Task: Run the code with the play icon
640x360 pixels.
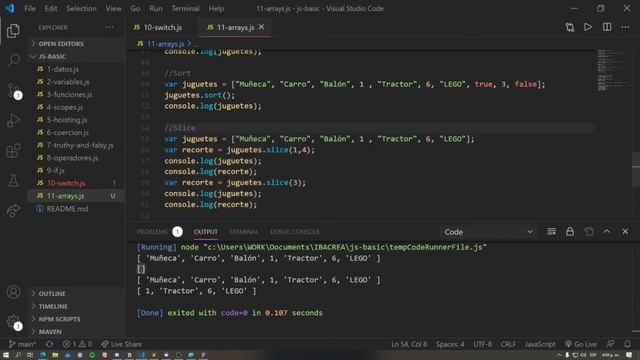Action: (588, 27)
